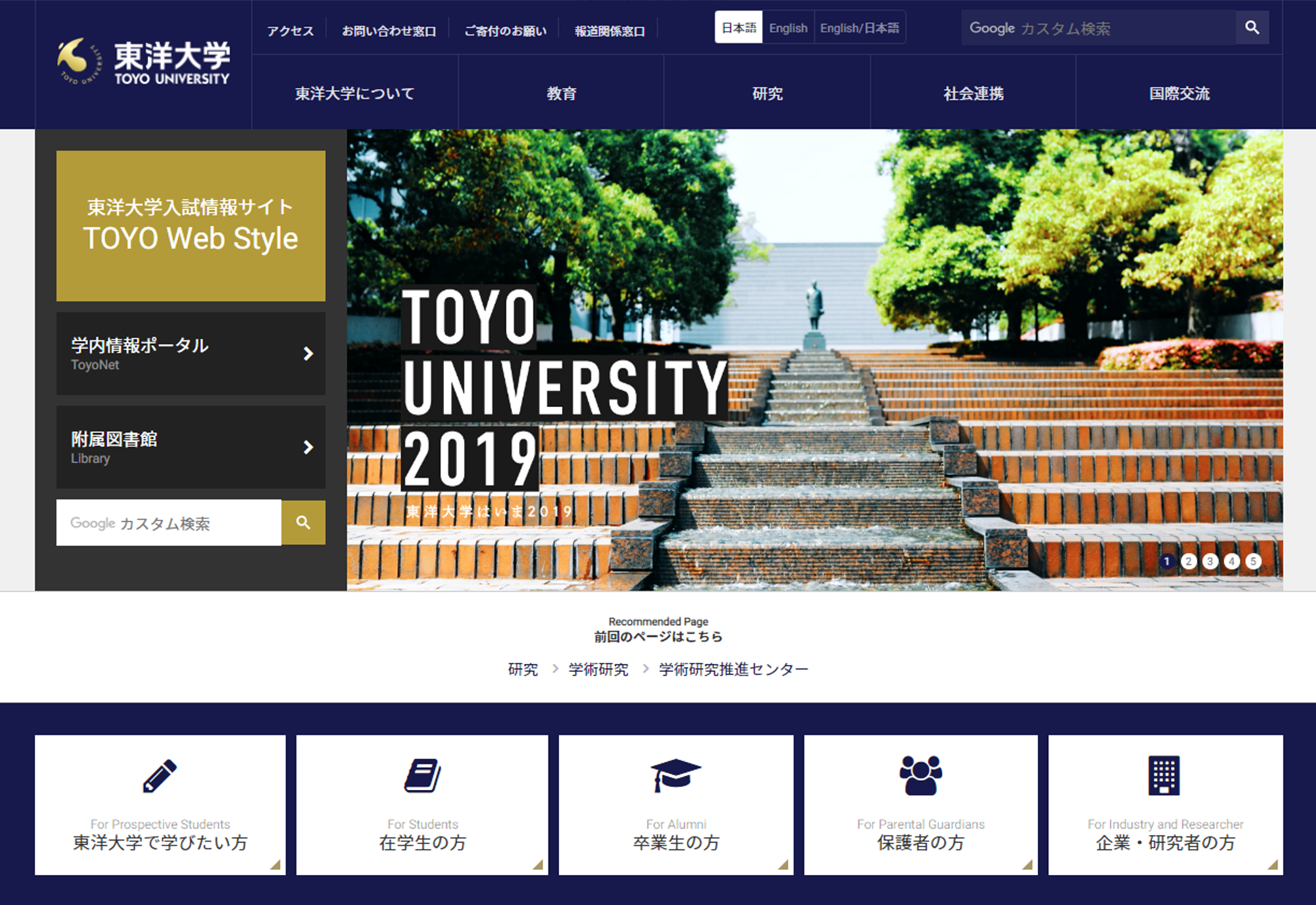Click the Toyo University logo
Viewport: 1316px width, 905px height.
click(144, 62)
